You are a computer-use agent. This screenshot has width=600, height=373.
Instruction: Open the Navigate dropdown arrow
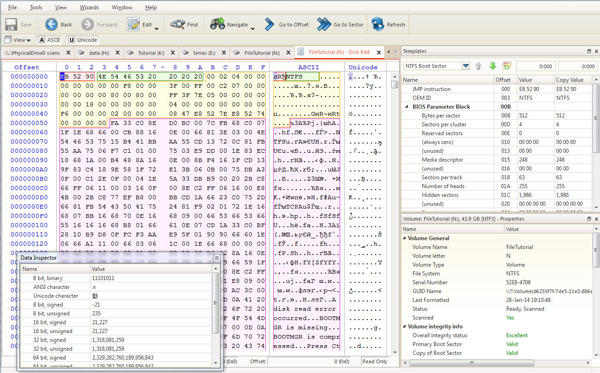click(x=252, y=28)
